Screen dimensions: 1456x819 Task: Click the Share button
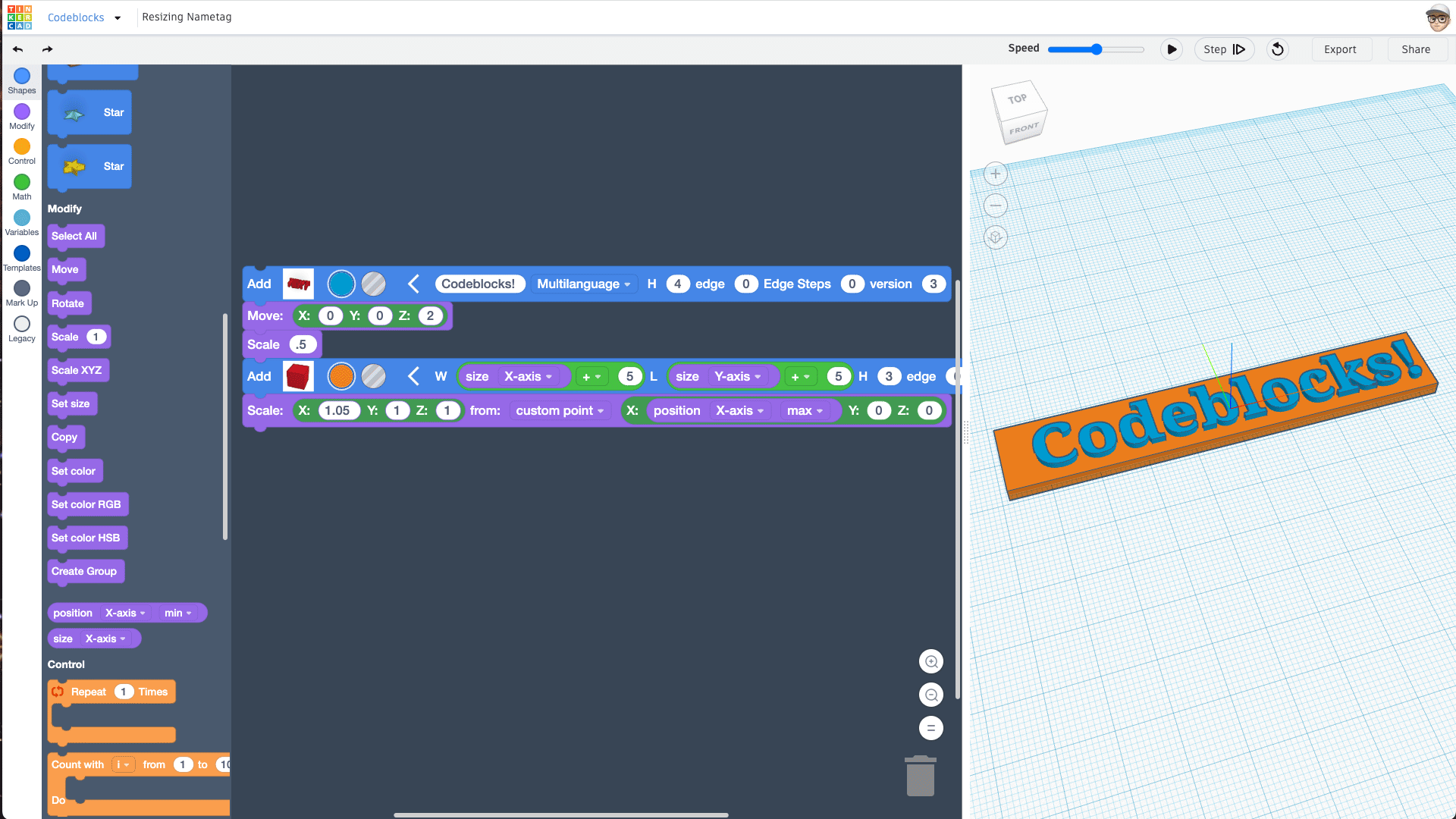[x=1417, y=49]
